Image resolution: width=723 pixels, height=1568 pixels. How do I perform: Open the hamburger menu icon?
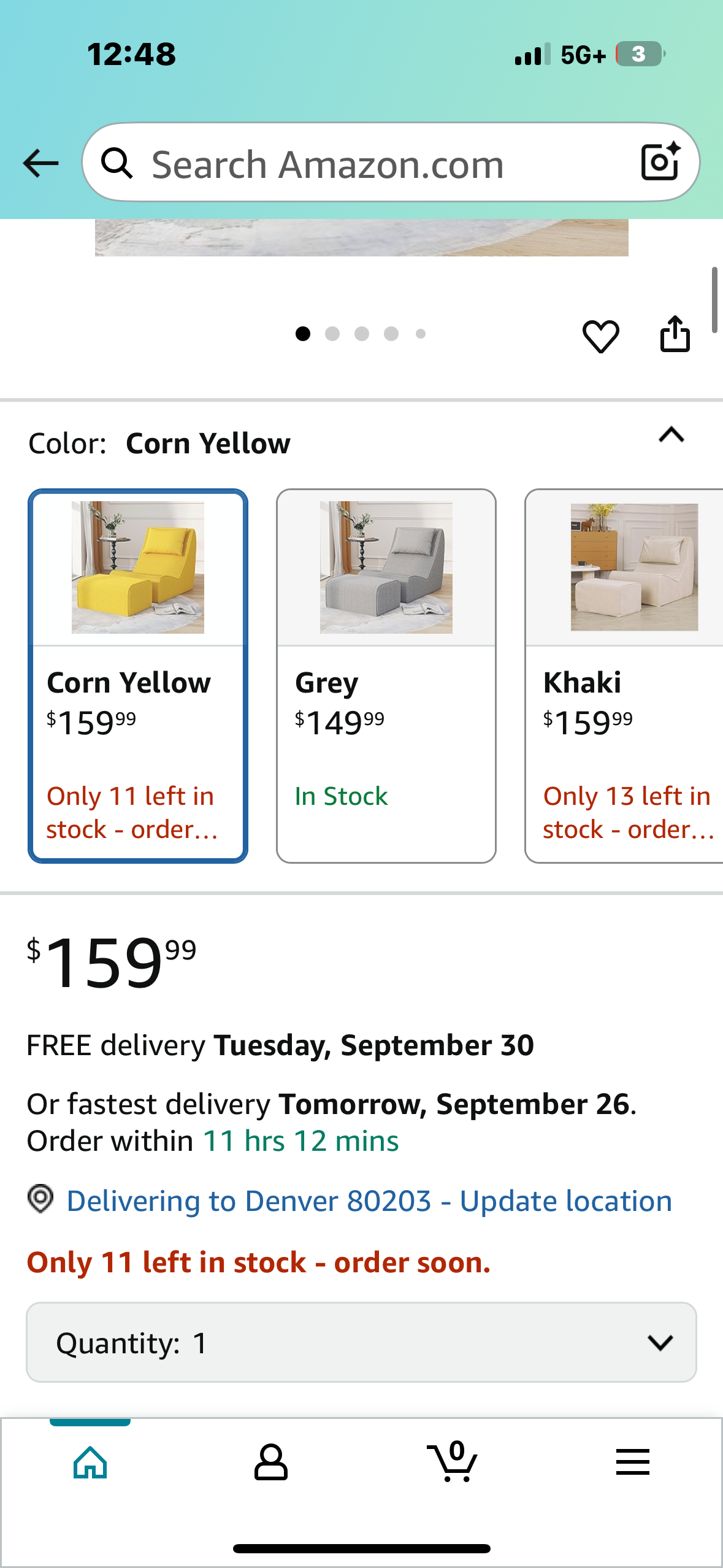(632, 1462)
